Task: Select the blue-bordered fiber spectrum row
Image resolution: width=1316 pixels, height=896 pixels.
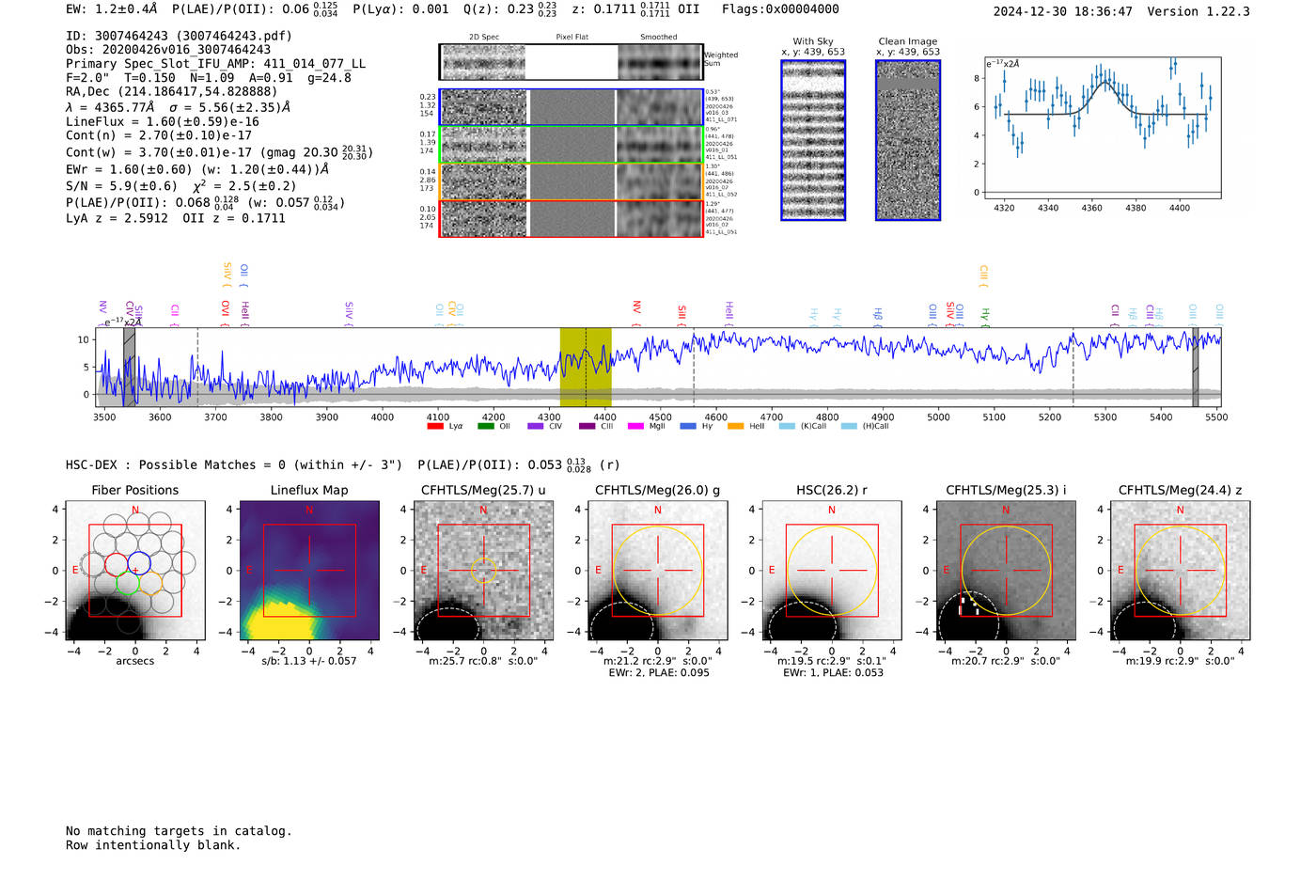Action: point(571,107)
